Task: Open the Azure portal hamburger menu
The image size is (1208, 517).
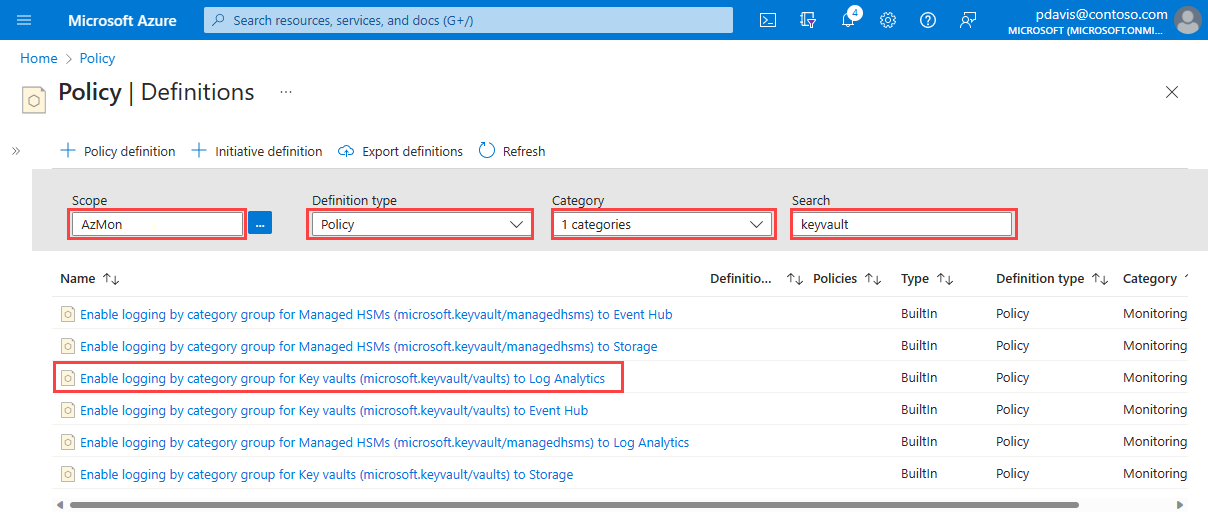Action: (24, 20)
